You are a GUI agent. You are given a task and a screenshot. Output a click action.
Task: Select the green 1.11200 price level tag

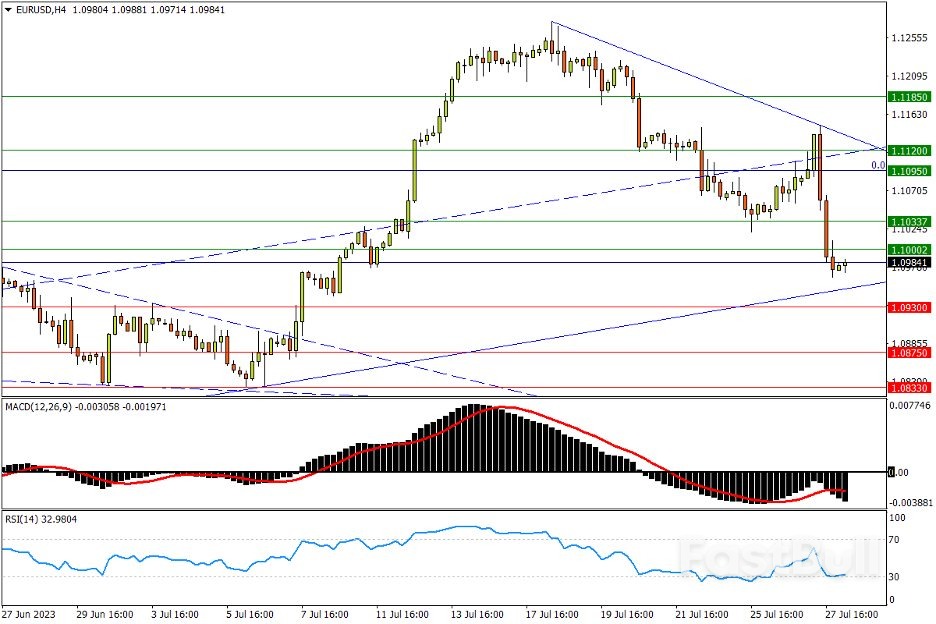909,150
